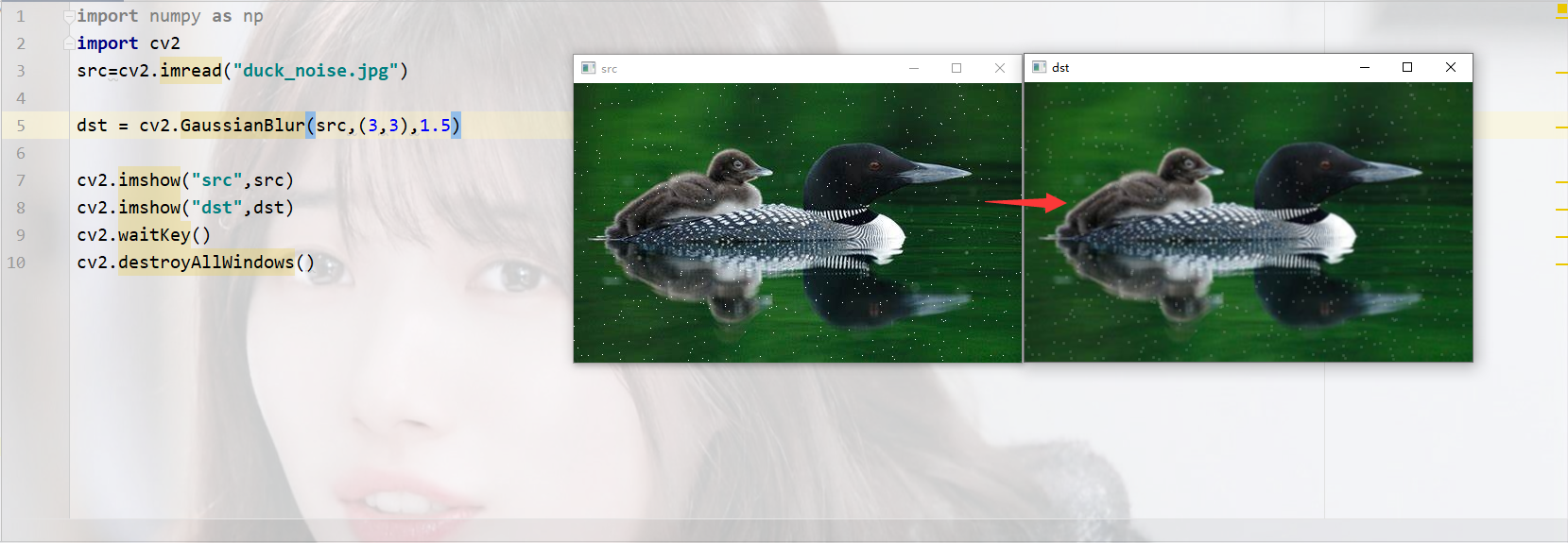Click the 'dst' title text of the dst window
Screen dimensions: 1568x543
(x=1060, y=68)
